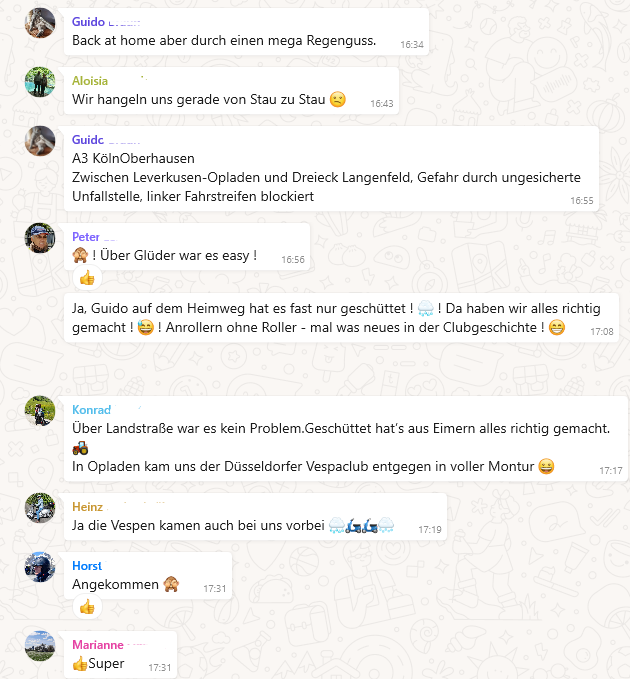The image size is (630, 679).
Task: Select the A3 KölnOberhausen traffic message
Action: click(332, 169)
